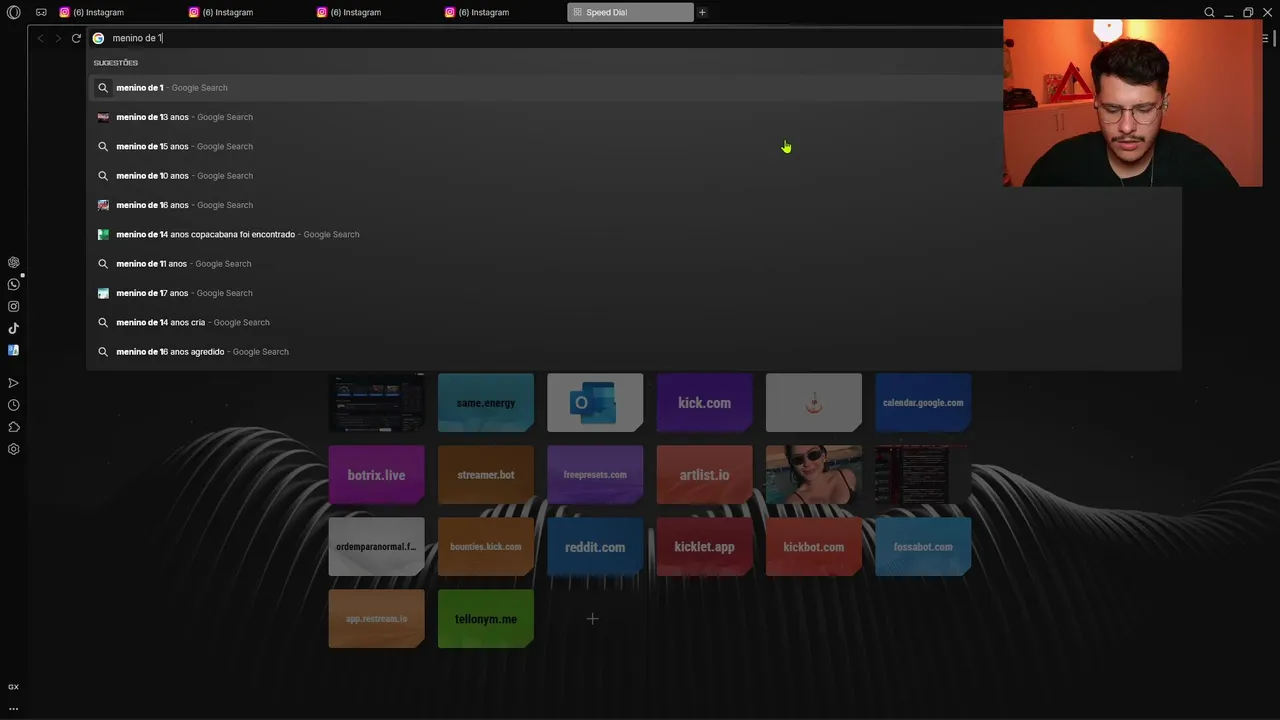Viewport: 1280px width, 720px height.
Task: Open streamer.bot speed dial tile
Action: [486, 475]
